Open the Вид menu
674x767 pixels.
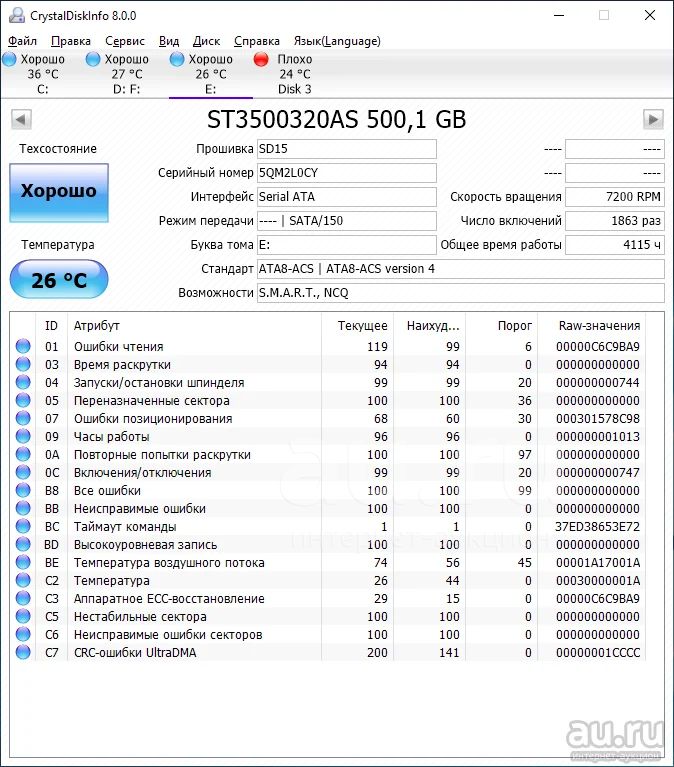pos(169,41)
